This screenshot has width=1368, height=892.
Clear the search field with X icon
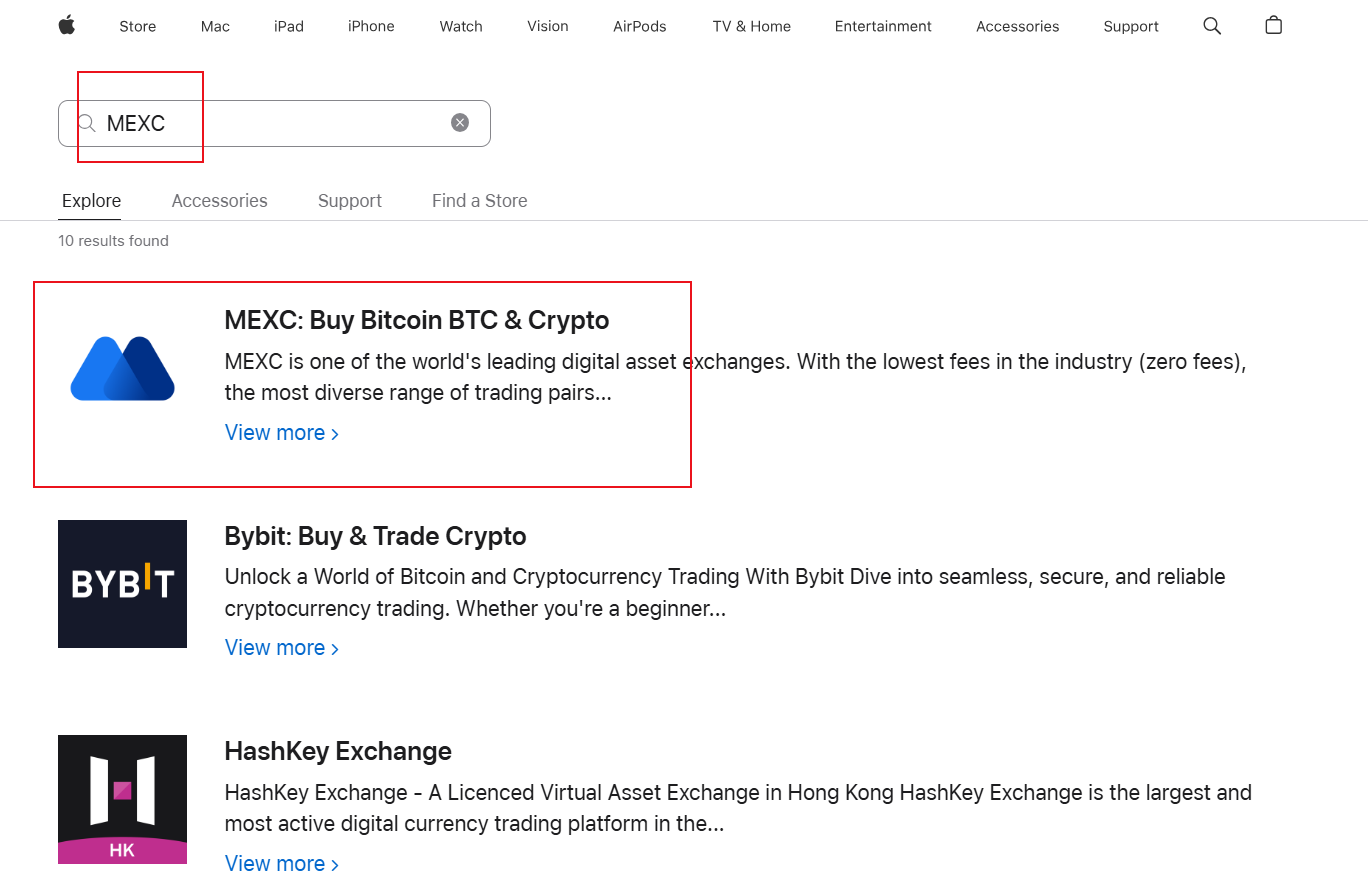(460, 123)
